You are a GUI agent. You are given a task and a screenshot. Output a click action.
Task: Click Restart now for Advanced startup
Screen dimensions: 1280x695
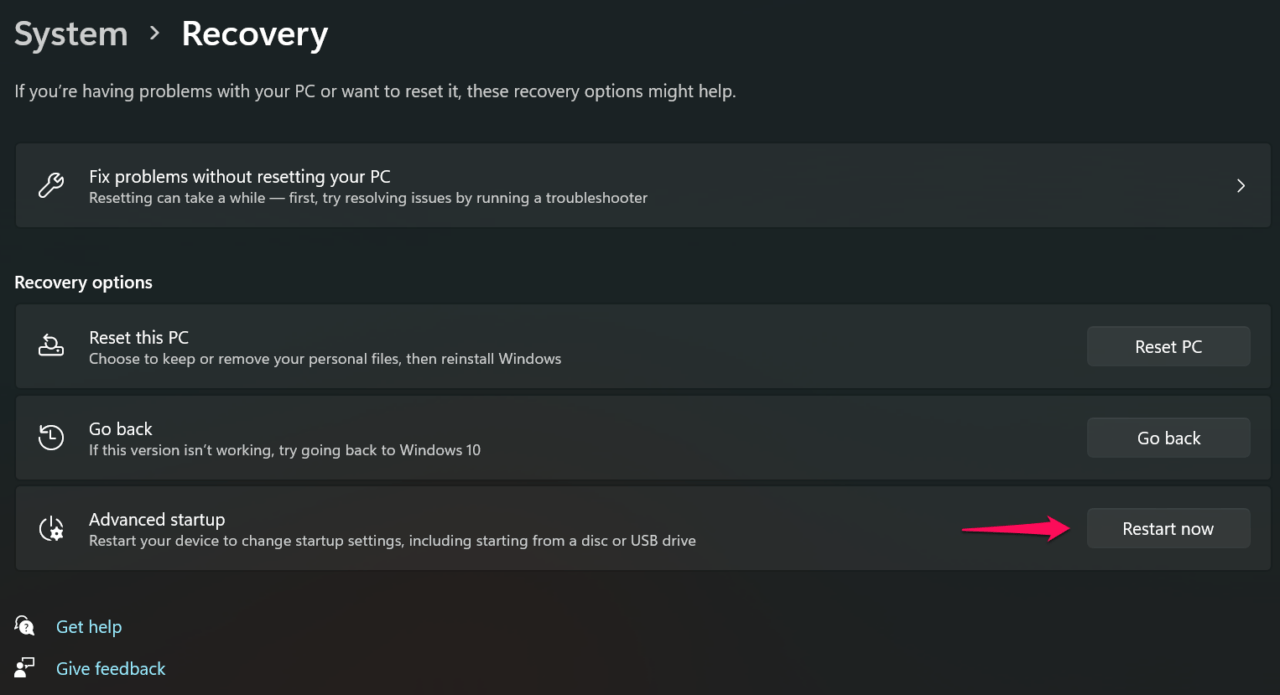click(1168, 528)
